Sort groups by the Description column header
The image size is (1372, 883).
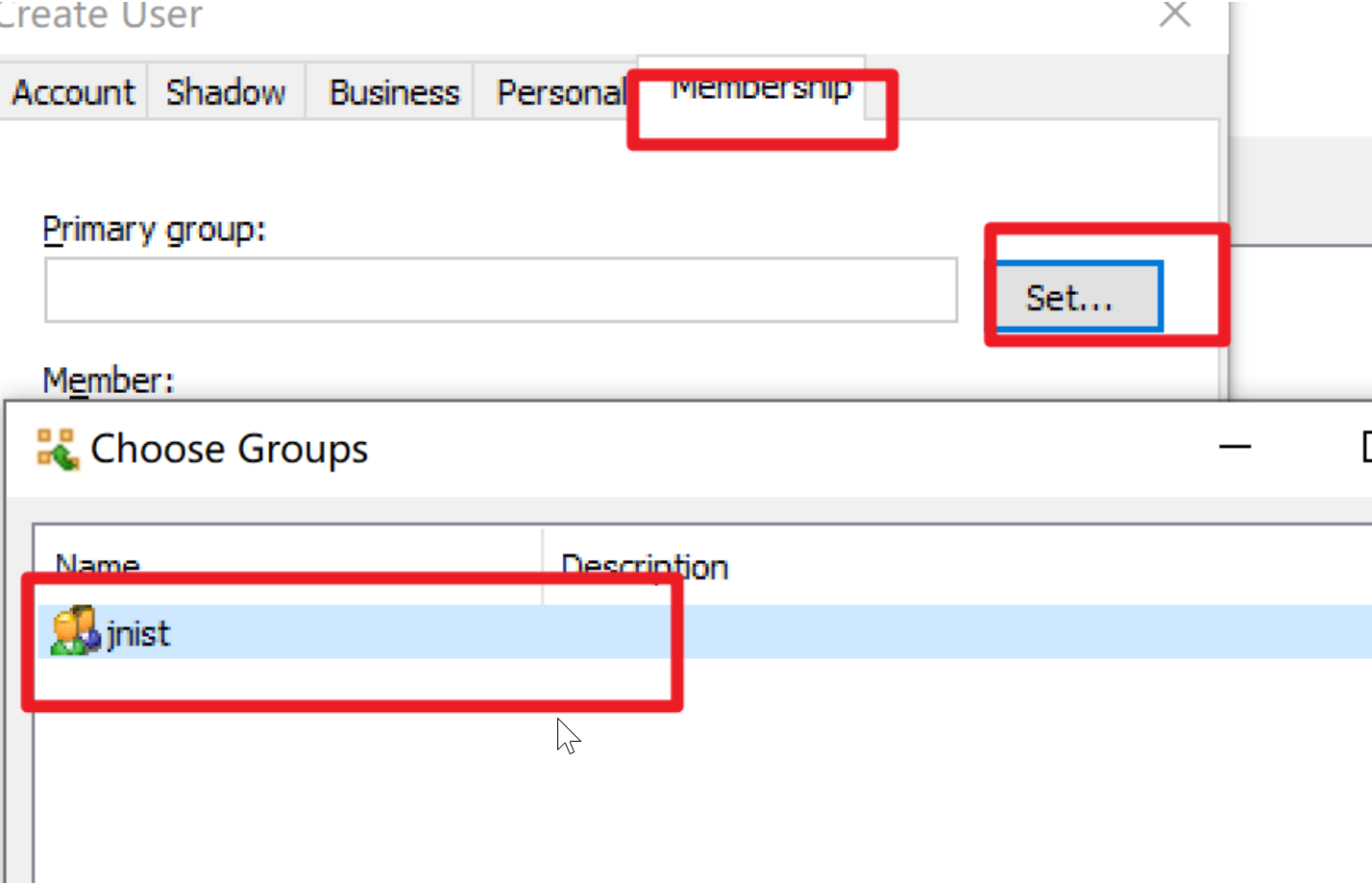(x=957, y=566)
